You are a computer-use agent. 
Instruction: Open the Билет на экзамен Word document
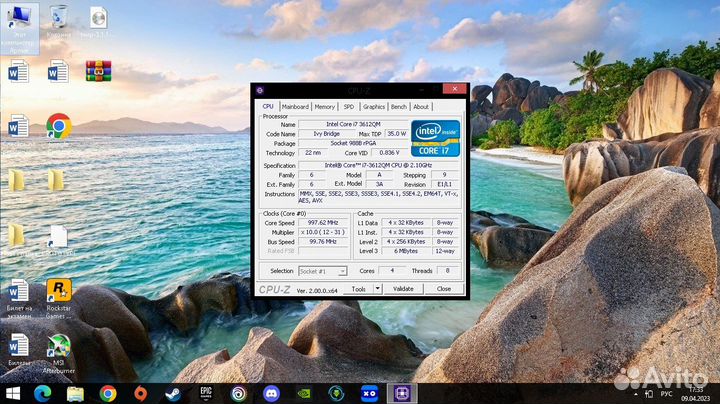tap(19, 299)
